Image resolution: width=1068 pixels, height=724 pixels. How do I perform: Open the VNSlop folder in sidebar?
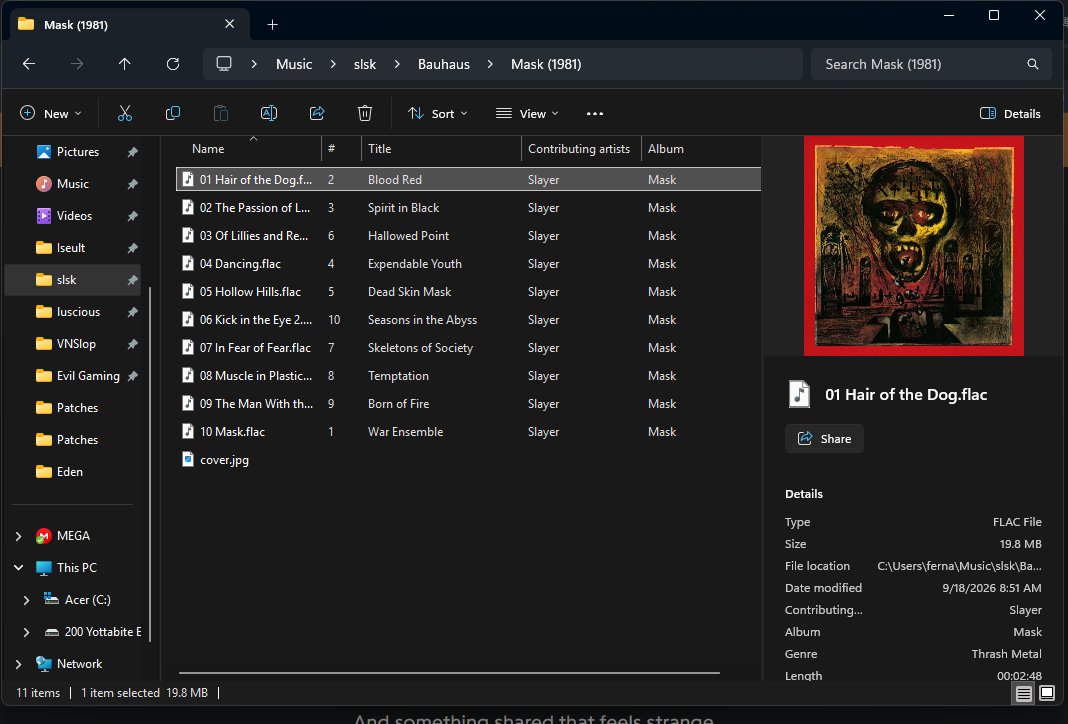pos(76,344)
